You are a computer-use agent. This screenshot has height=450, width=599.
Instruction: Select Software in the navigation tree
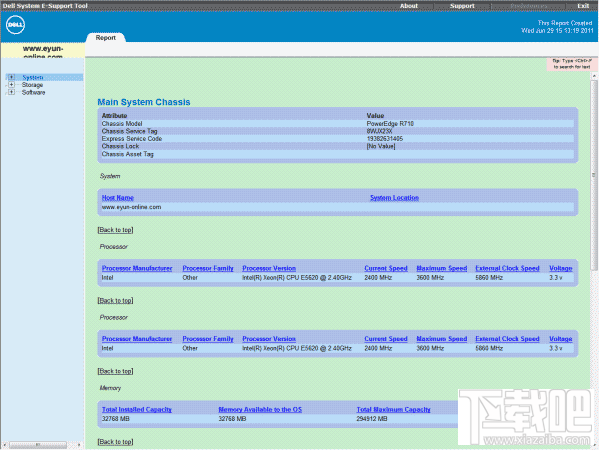click(33, 92)
